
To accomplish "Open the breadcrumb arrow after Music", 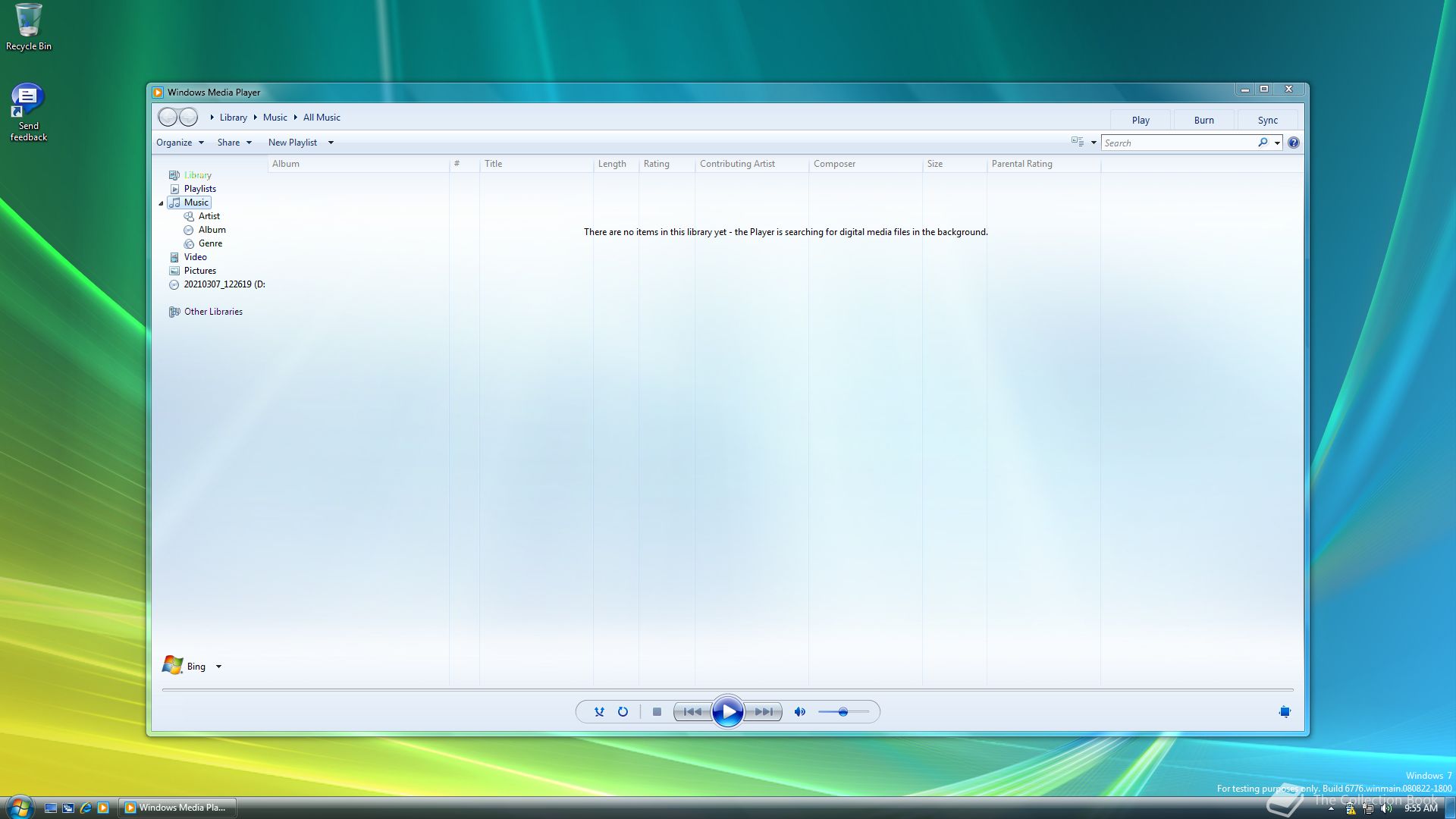I will tap(295, 118).
